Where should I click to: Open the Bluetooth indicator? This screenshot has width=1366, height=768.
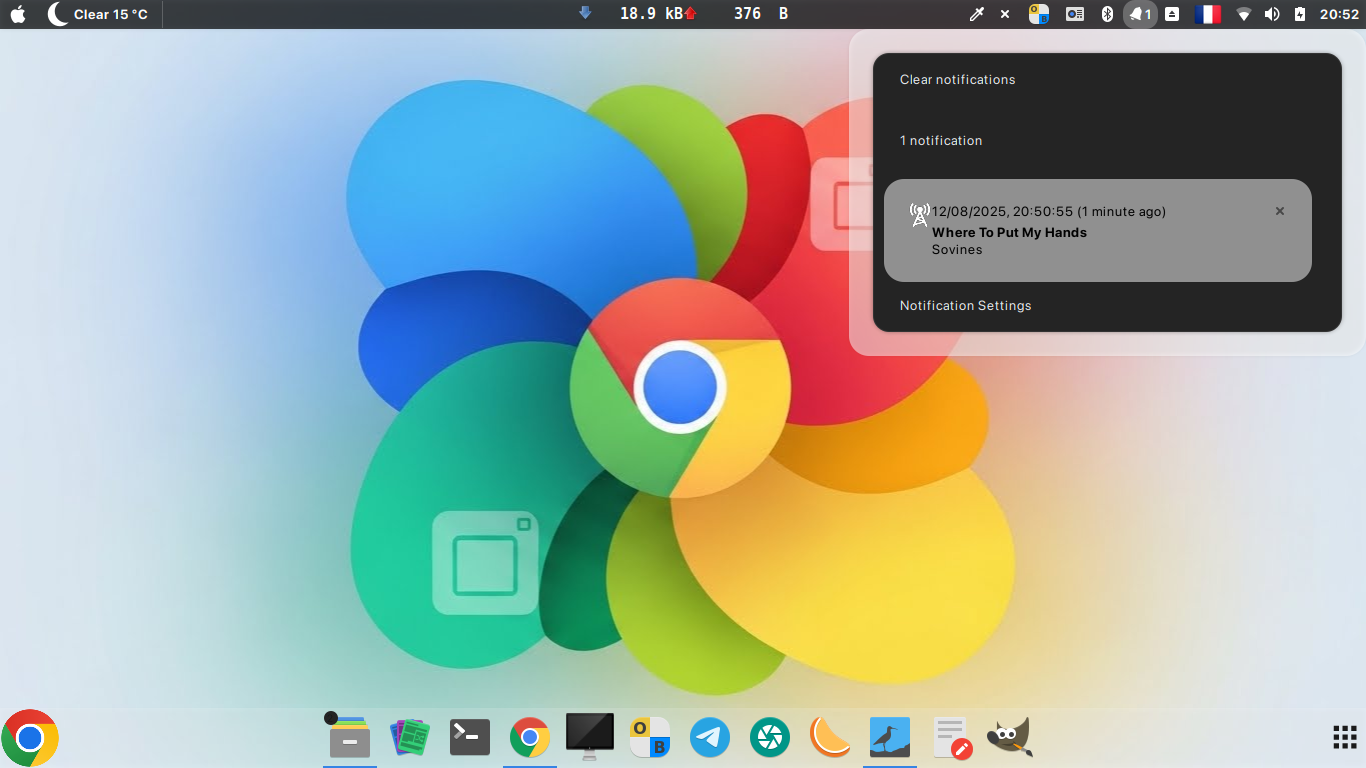pos(1107,14)
